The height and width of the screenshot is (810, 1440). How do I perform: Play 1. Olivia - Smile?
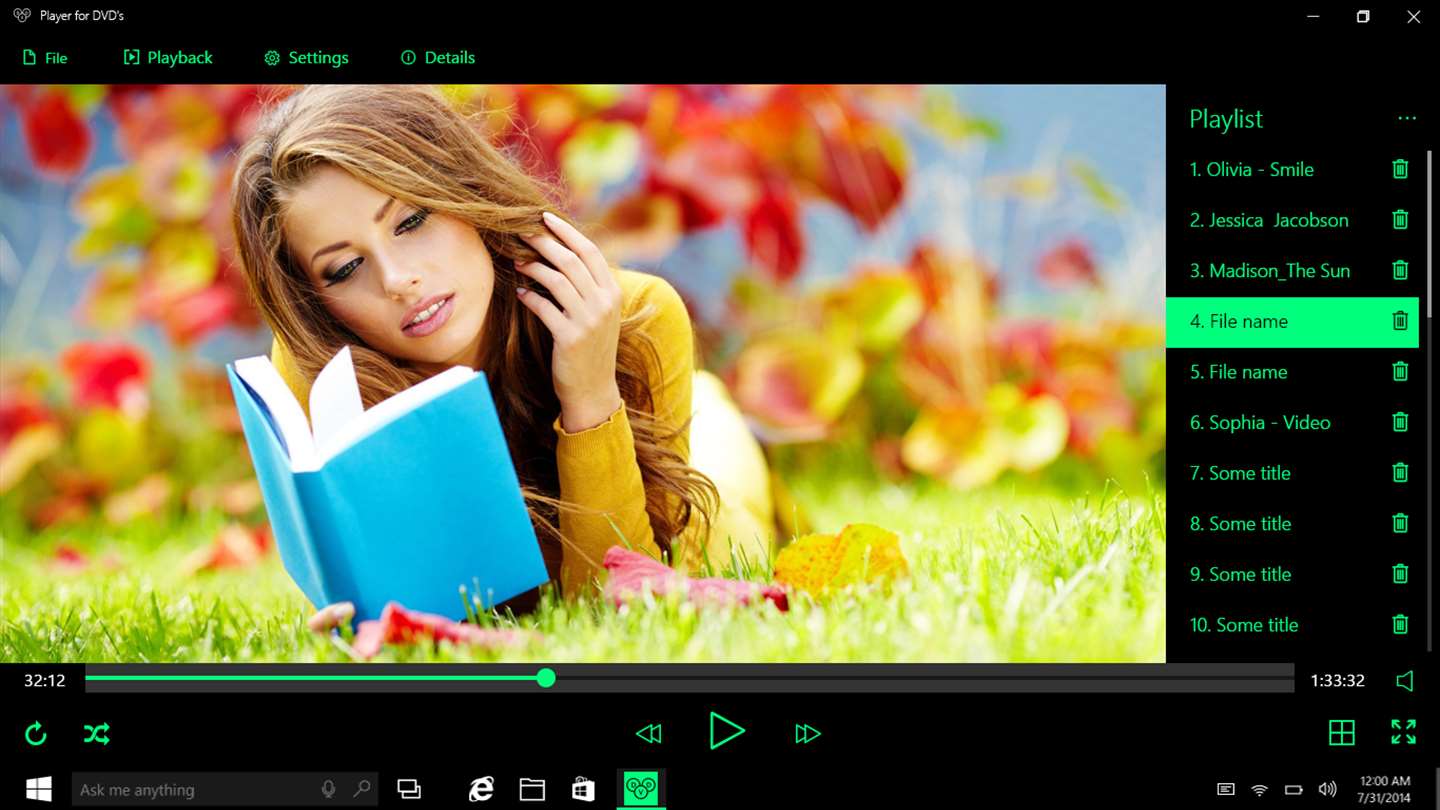tap(1251, 170)
